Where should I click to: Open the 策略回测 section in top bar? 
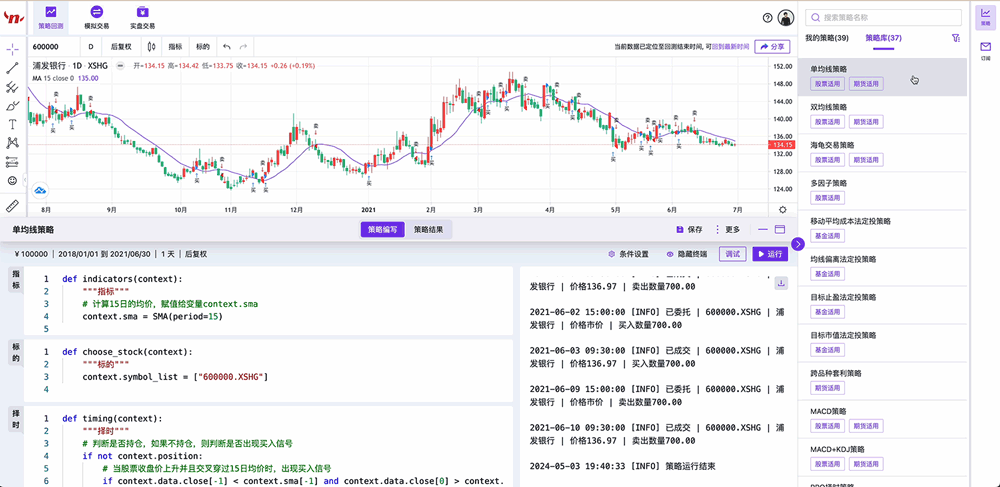coord(50,17)
